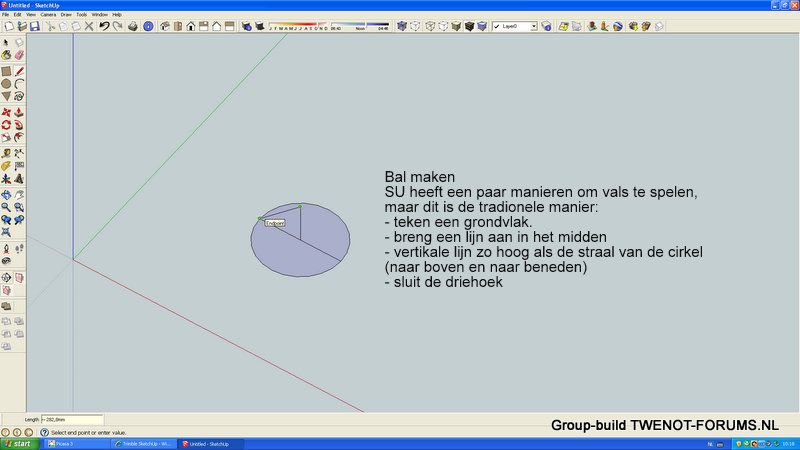Select the Push/Pull tool
The image size is (800, 450).
point(19,112)
